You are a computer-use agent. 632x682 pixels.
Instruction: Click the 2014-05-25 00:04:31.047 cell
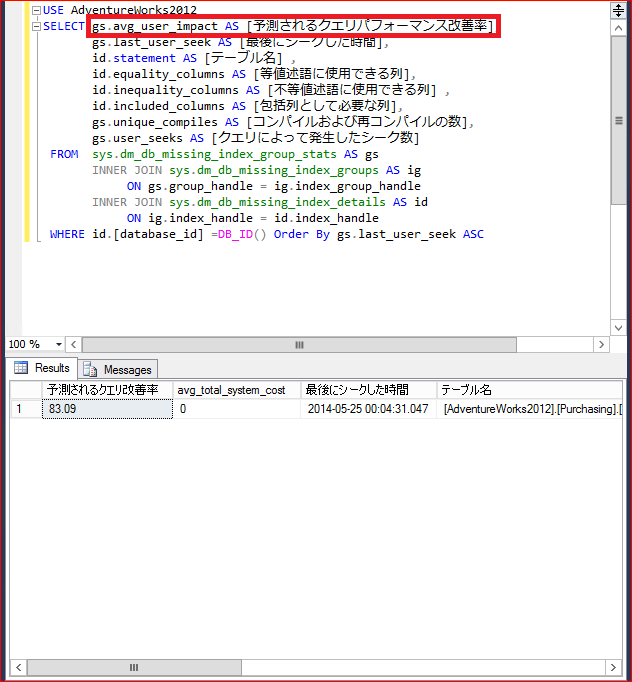click(x=368, y=409)
